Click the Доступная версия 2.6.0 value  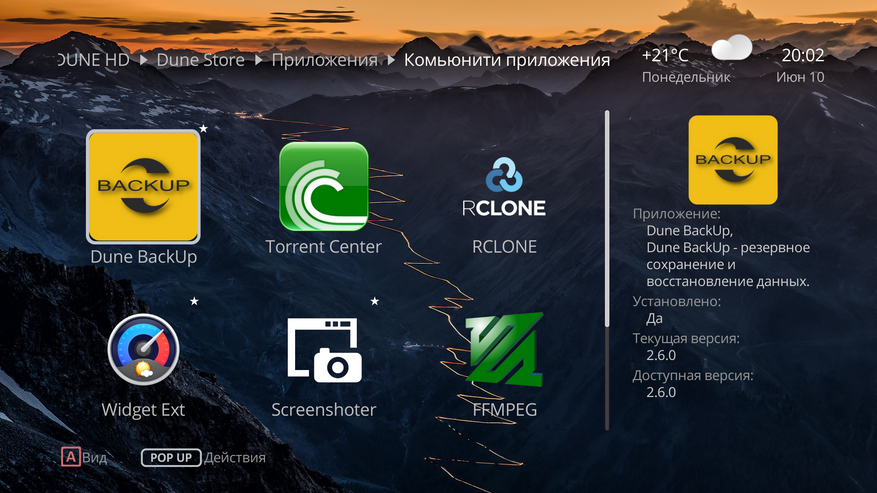coord(661,392)
